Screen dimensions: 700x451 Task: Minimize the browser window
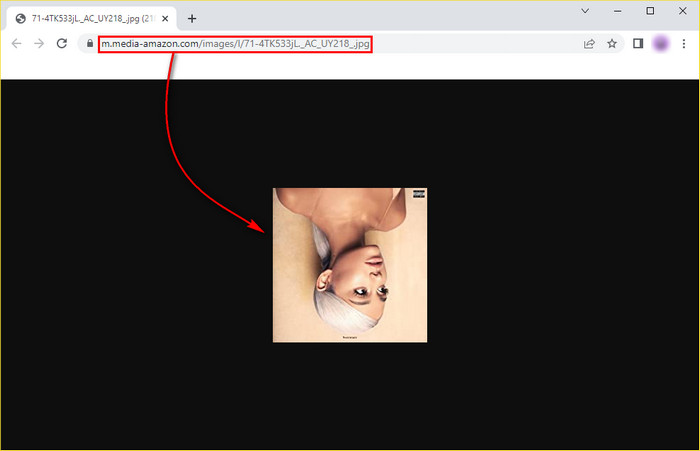617,11
